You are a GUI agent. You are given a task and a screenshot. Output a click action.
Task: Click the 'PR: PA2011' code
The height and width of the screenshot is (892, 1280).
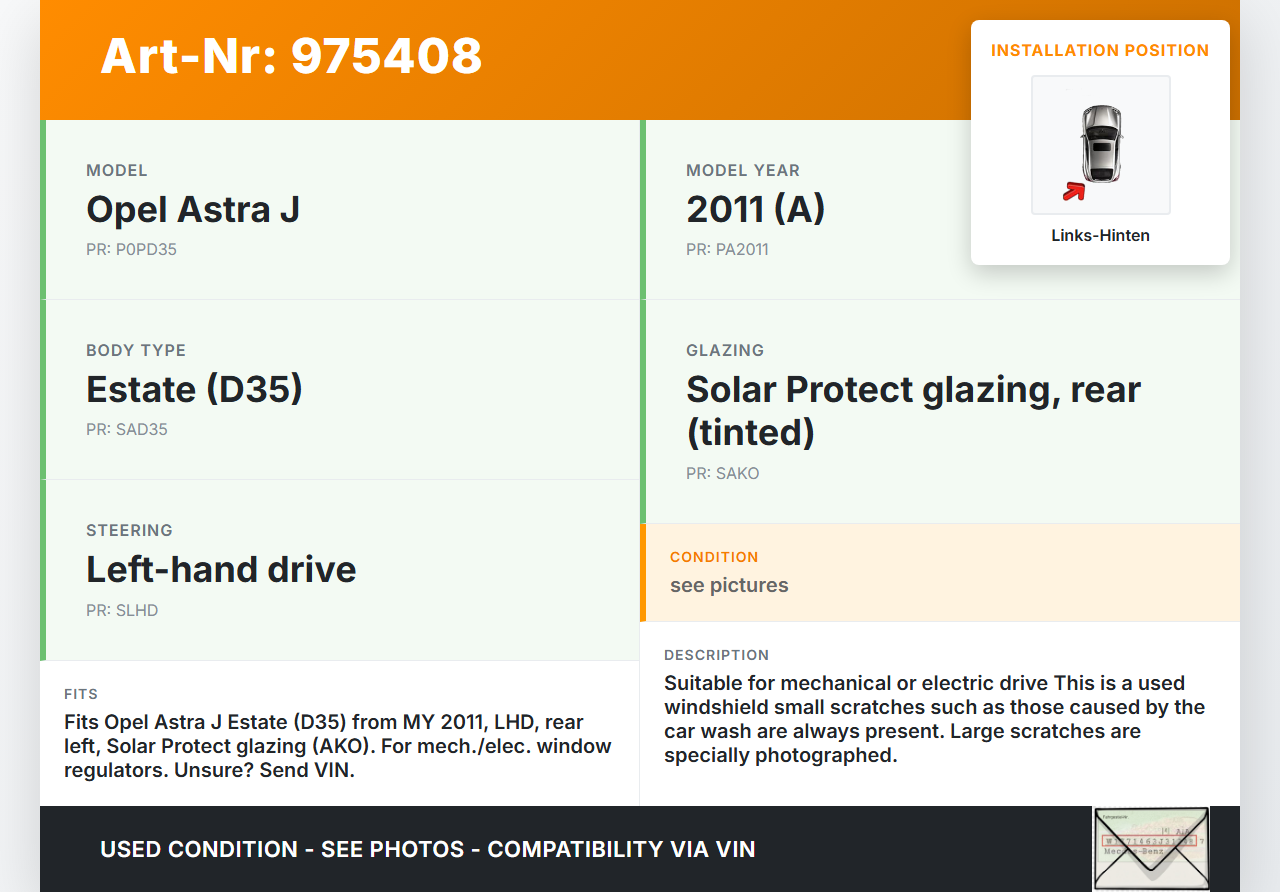727,250
